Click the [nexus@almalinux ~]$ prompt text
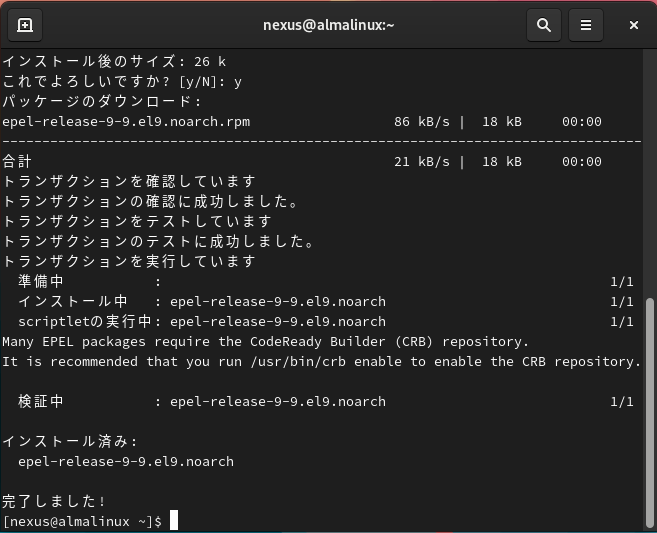 (x=82, y=521)
